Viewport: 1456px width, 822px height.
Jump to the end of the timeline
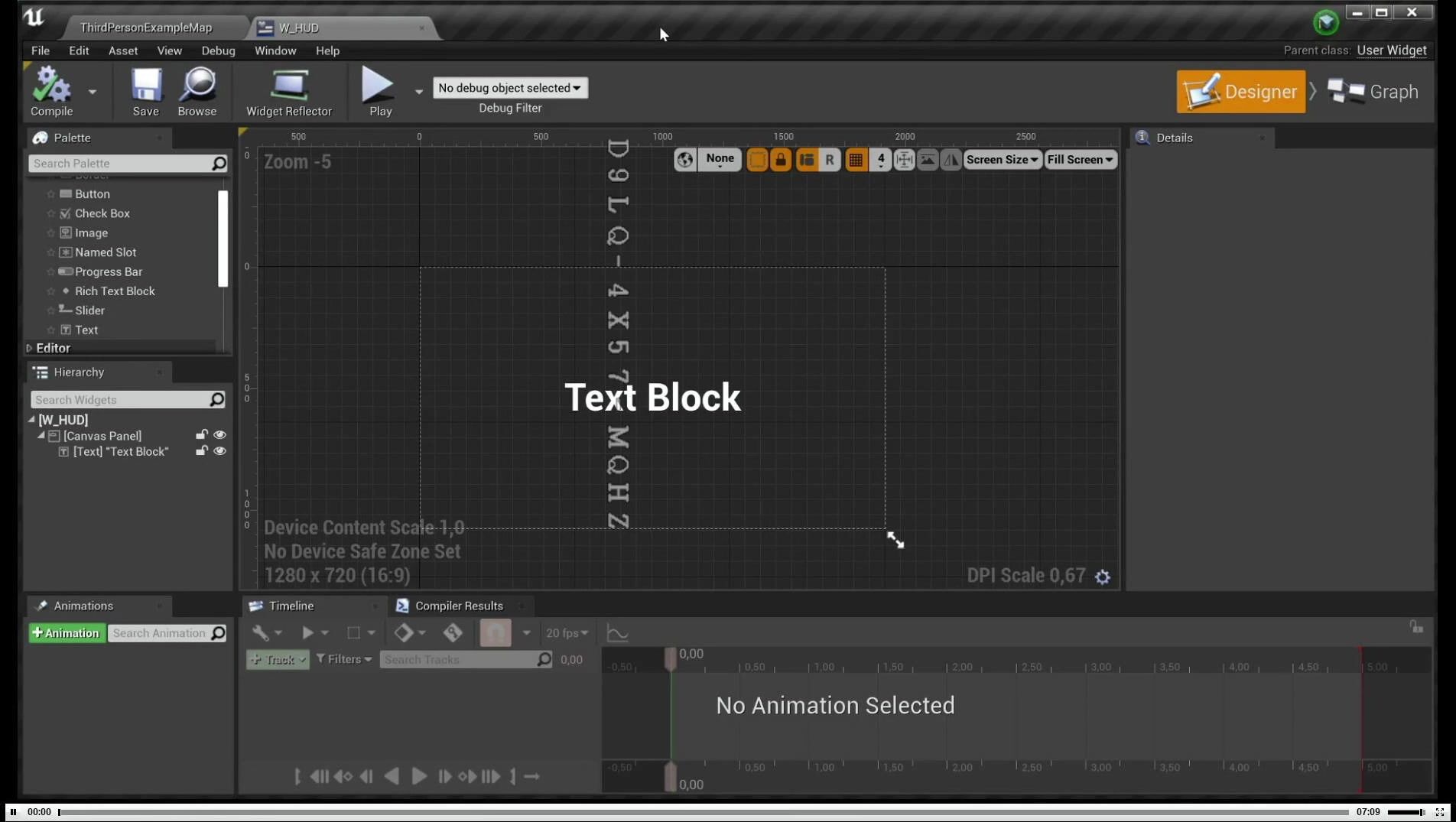[513, 777]
